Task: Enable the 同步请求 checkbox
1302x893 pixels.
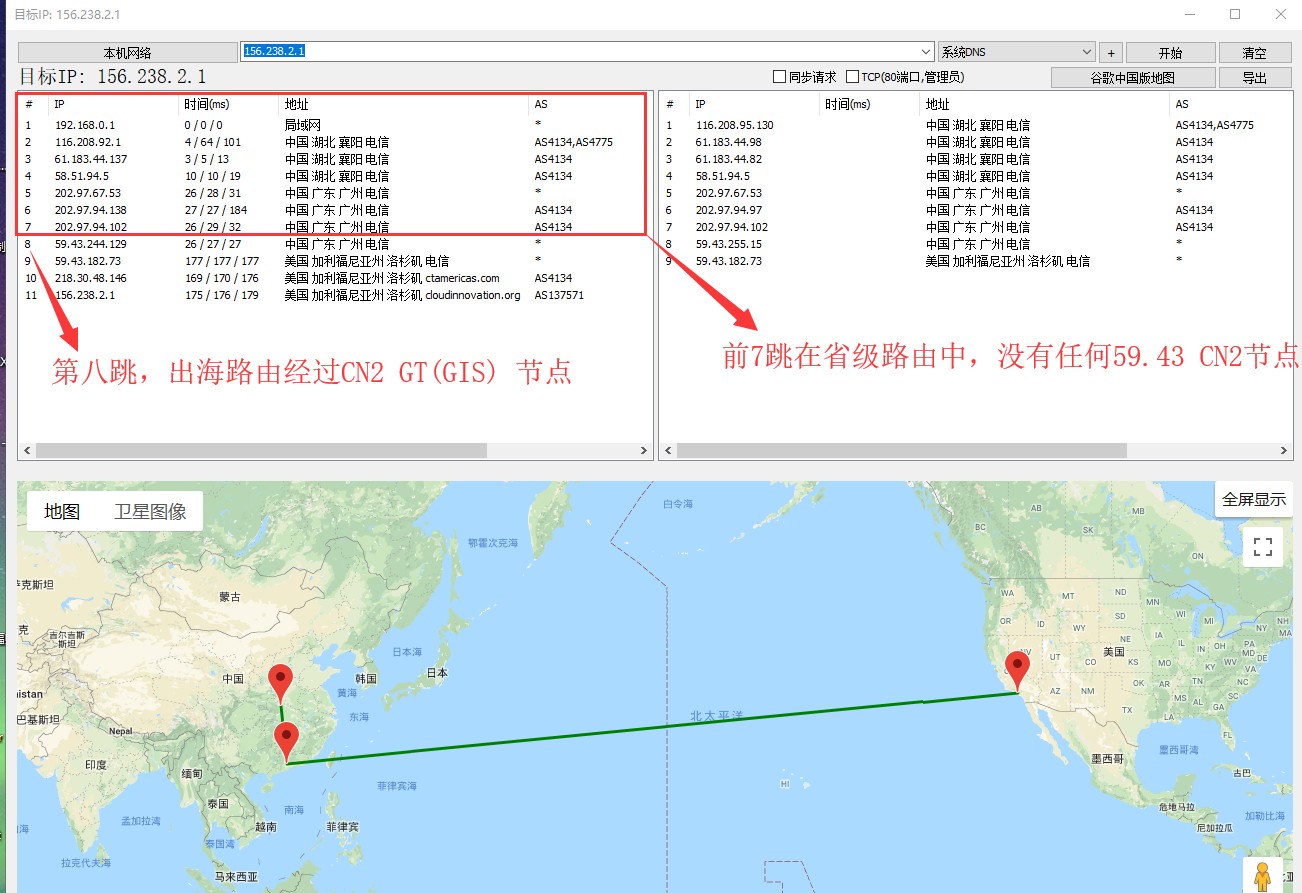Action: pyautogui.click(x=780, y=77)
